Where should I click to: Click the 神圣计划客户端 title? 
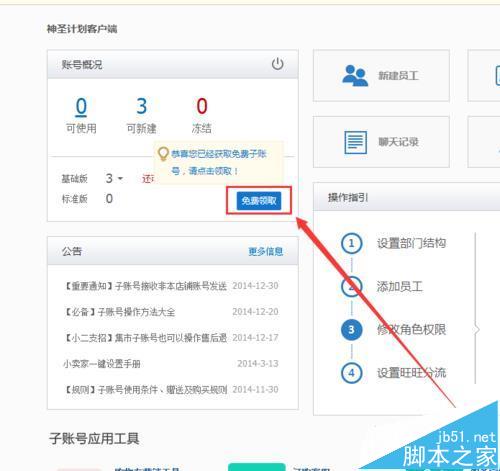point(82,29)
